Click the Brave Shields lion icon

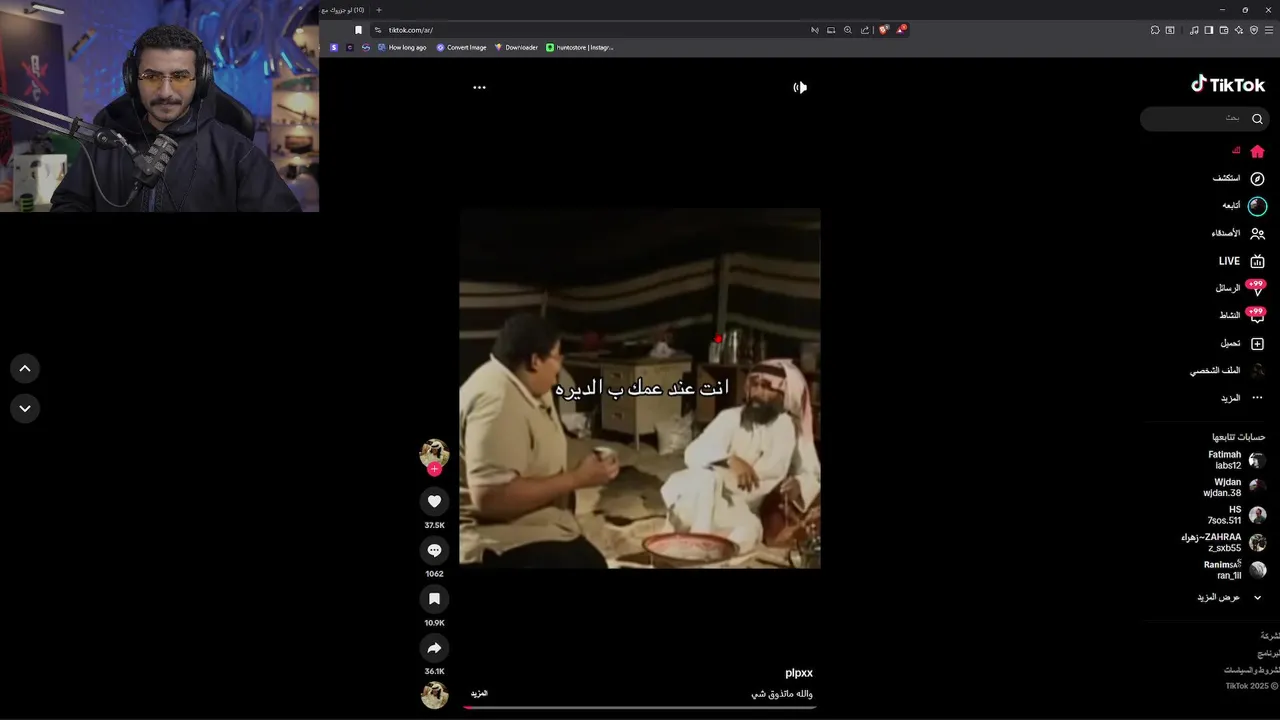883,30
